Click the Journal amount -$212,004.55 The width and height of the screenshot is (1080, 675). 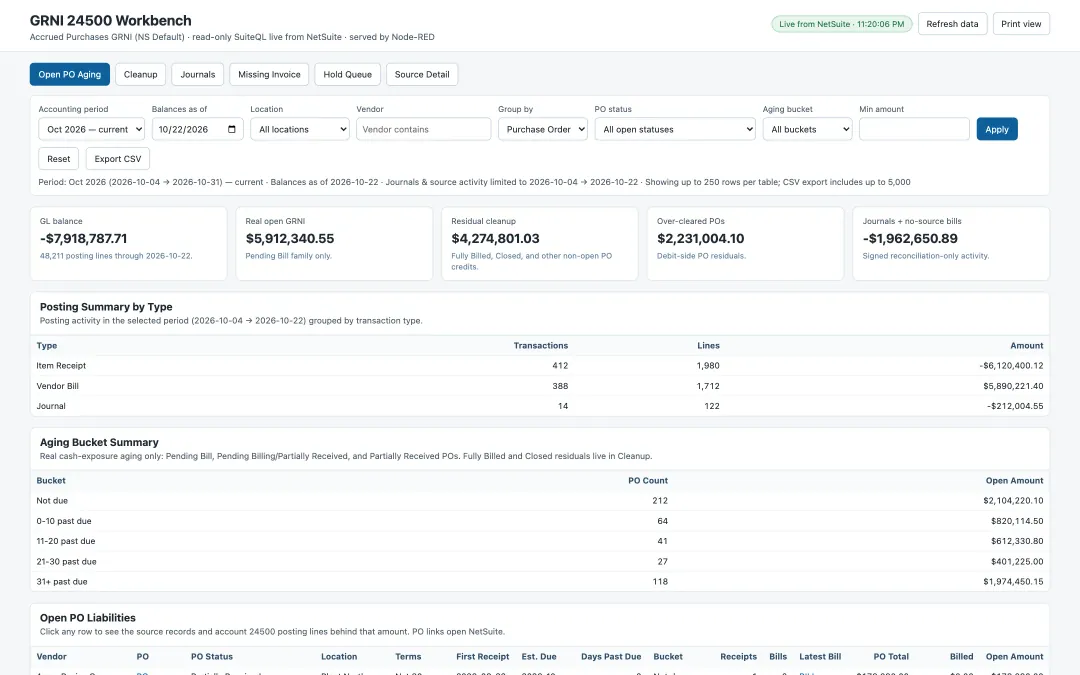tap(1015, 406)
